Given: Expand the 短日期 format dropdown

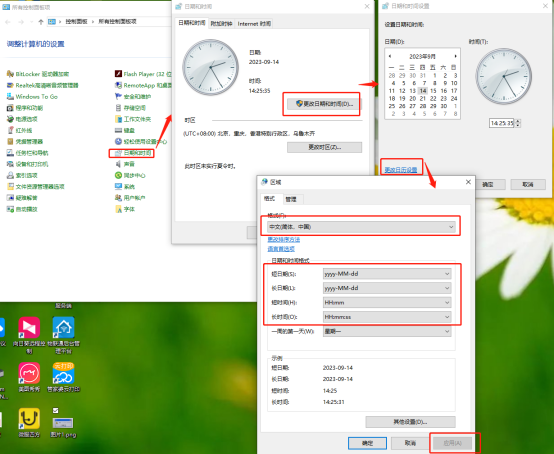Looking at the screenshot, I should tap(387, 274).
